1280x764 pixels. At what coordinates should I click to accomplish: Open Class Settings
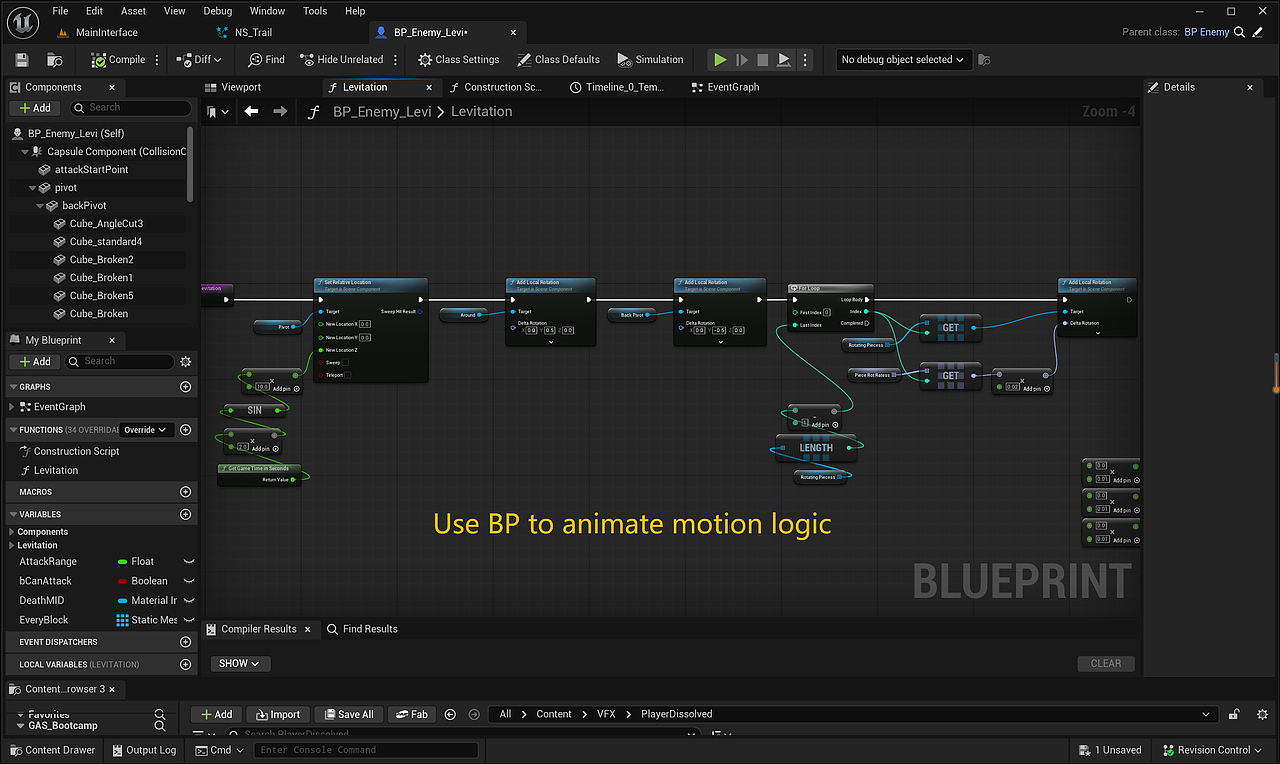point(459,60)
